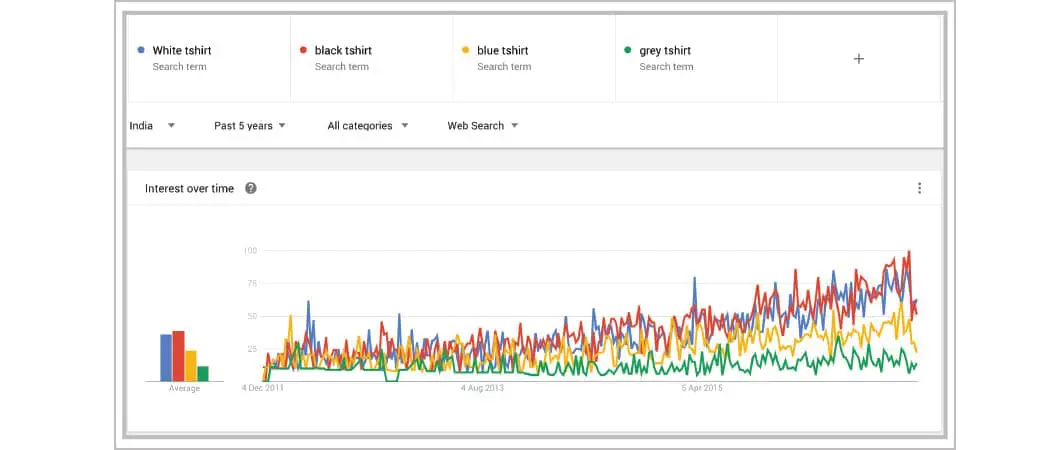Click the red average bar

[x=178, y=355]
